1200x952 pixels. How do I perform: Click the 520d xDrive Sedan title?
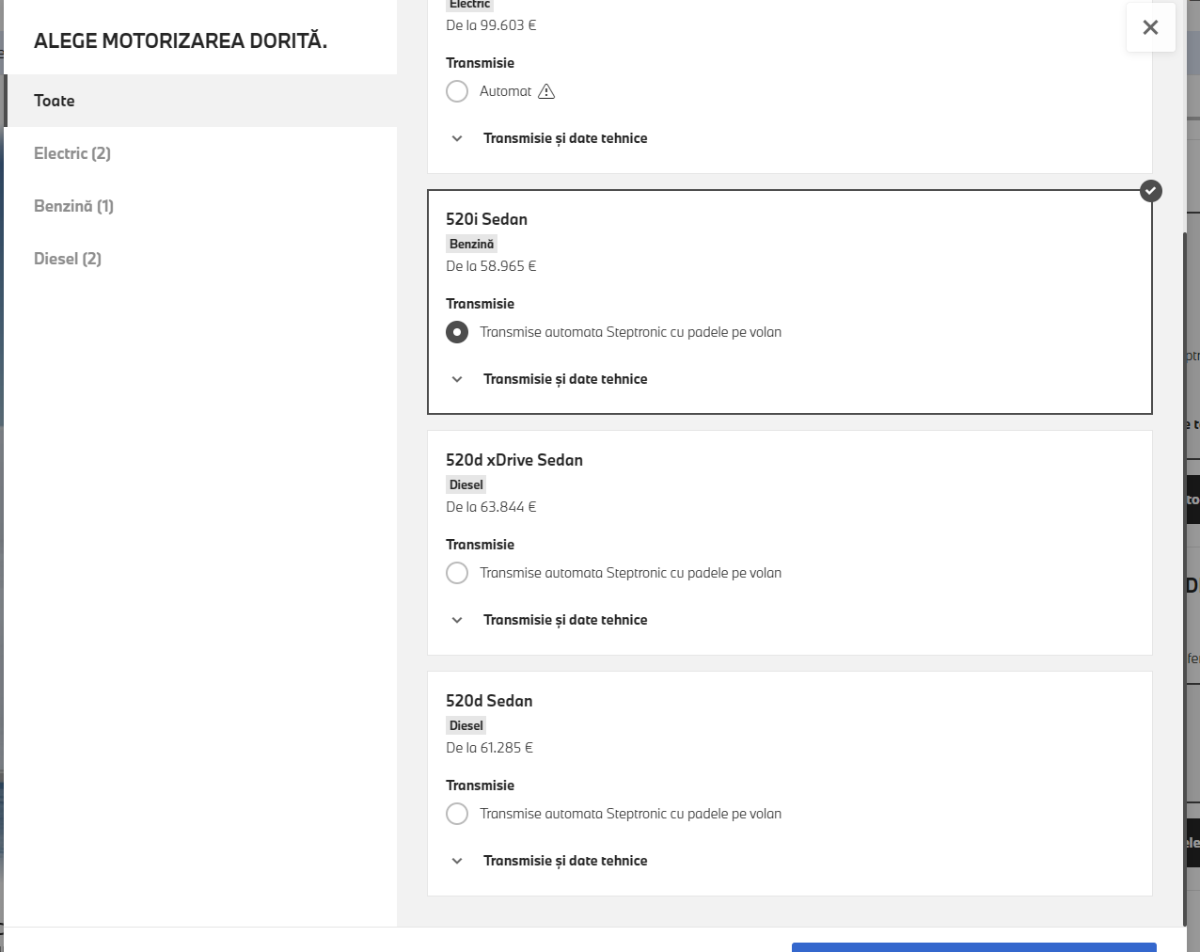coord(514,460)
